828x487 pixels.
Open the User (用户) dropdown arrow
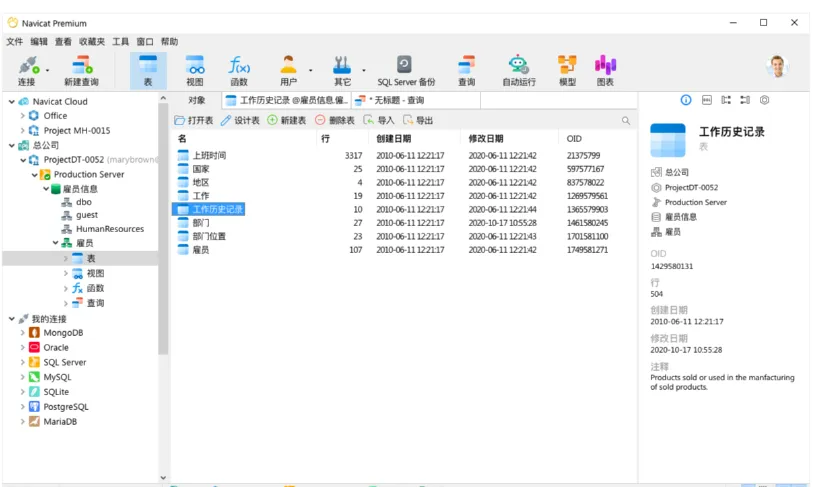click(310, 70)
